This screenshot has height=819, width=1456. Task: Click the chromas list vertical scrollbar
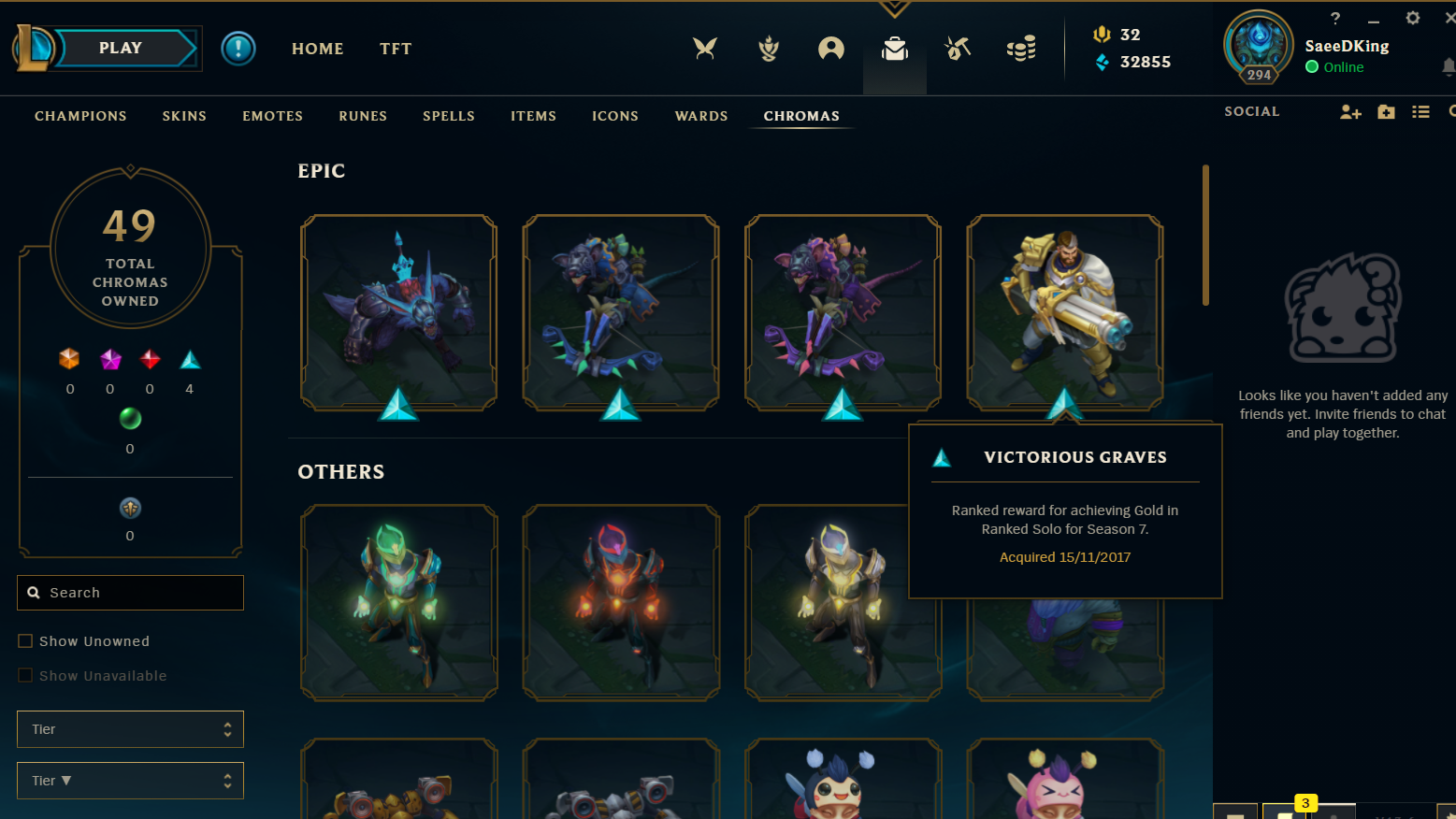[1205, 236]
